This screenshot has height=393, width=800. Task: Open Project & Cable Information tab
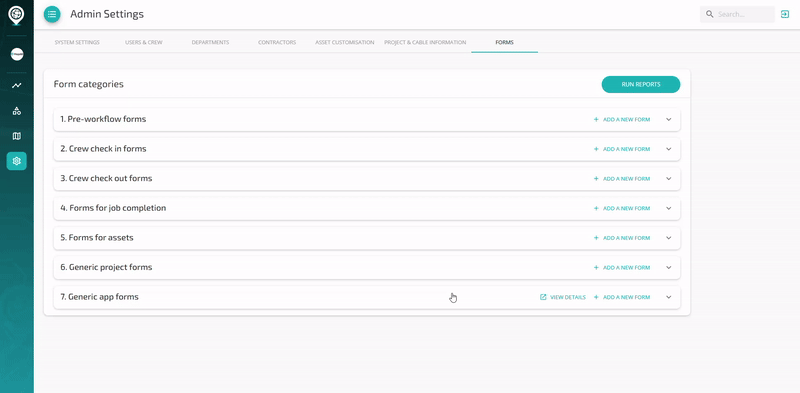click(425, 42)
